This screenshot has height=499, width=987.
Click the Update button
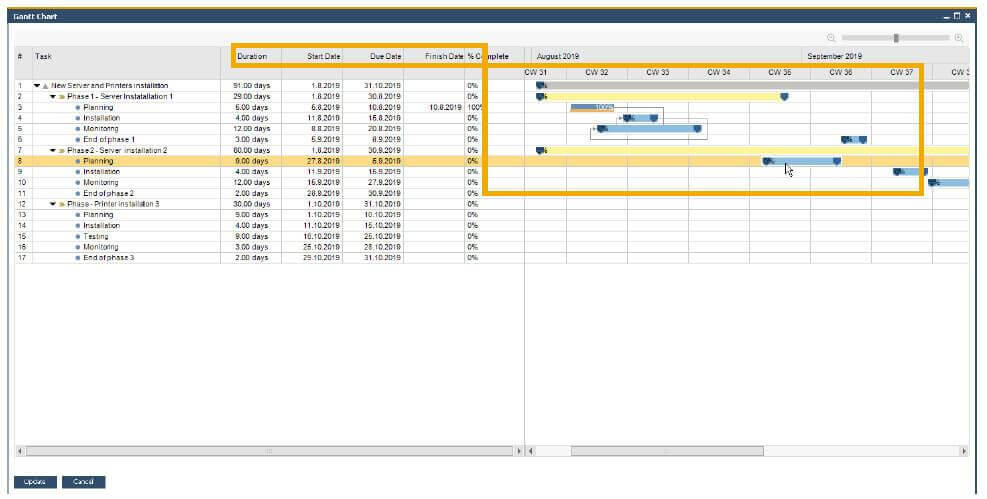(x=35, y=482)
